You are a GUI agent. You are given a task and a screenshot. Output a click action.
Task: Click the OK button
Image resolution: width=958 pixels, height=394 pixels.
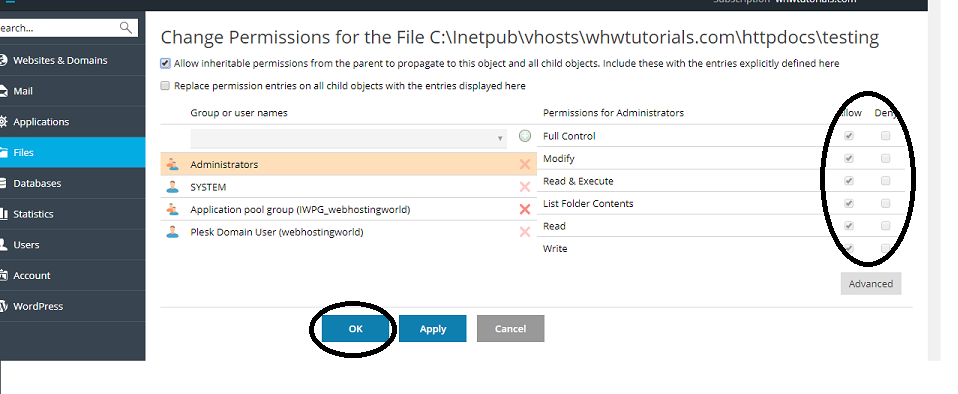click(x=356, y=329)
